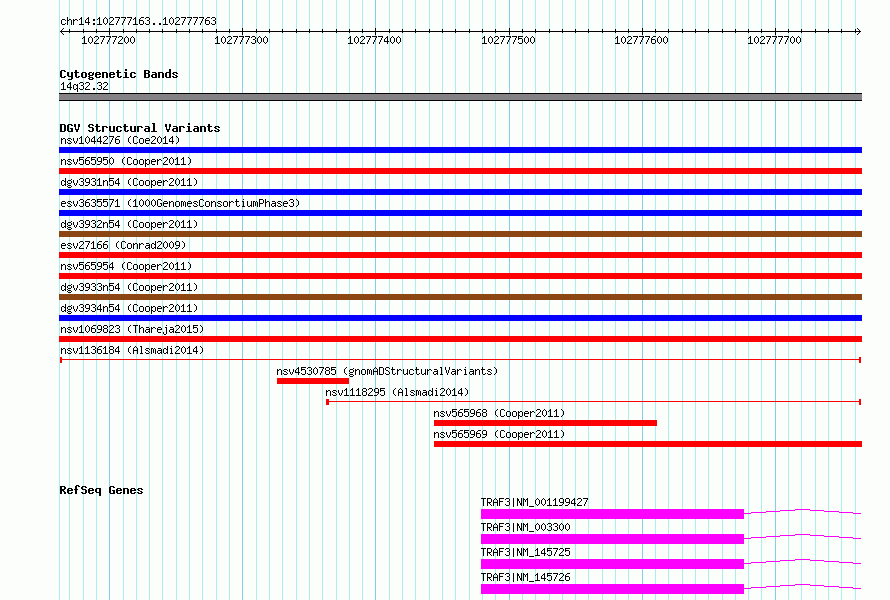
Task: Open variant nsv1044276 (Coe2014) label
Action: [x=120, y=140]
